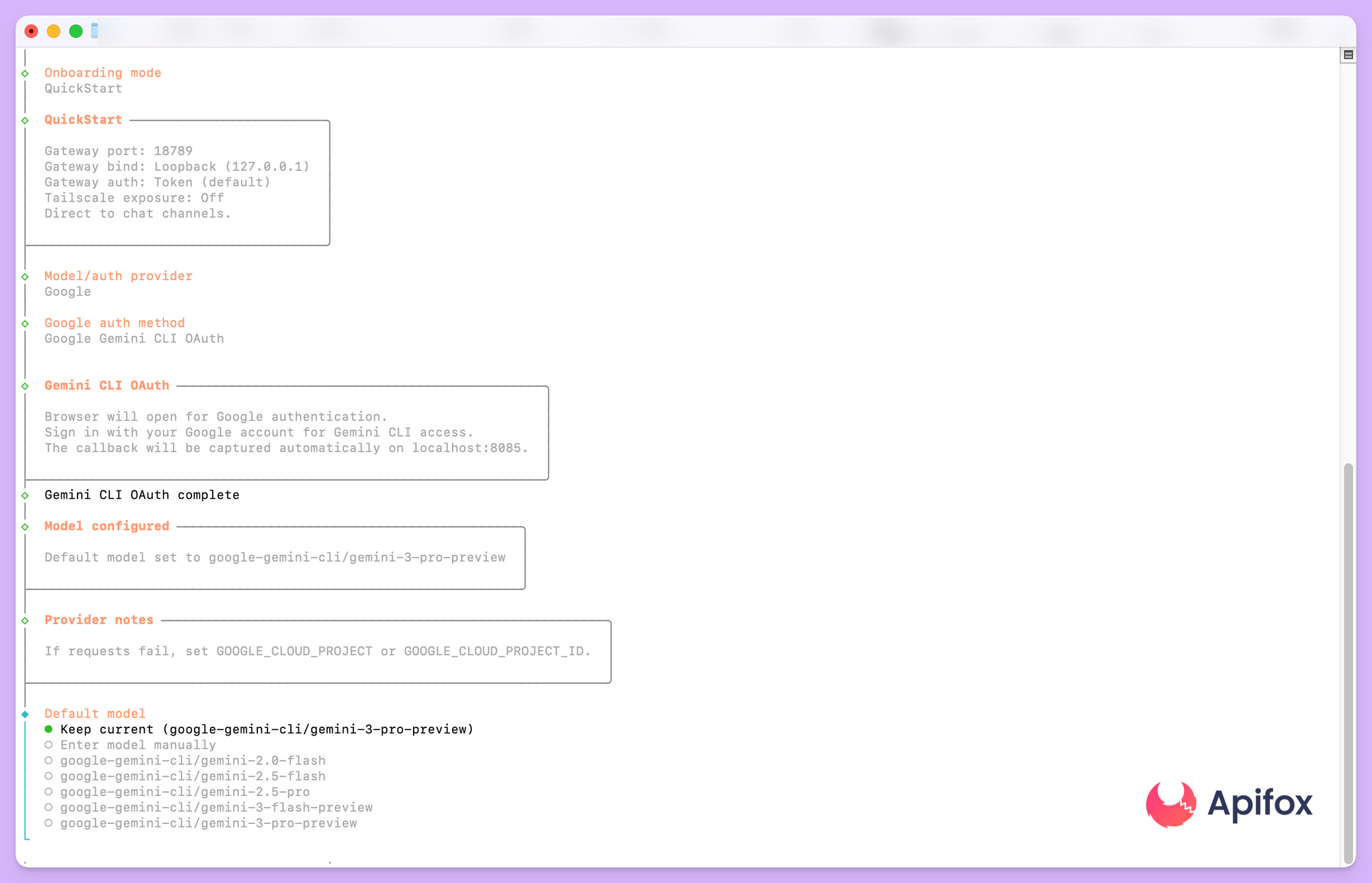This screenshot has width=1372, height=883.
Task: Click the diamond marker next to QuickStart heading
Action: (x=25, y=120)
